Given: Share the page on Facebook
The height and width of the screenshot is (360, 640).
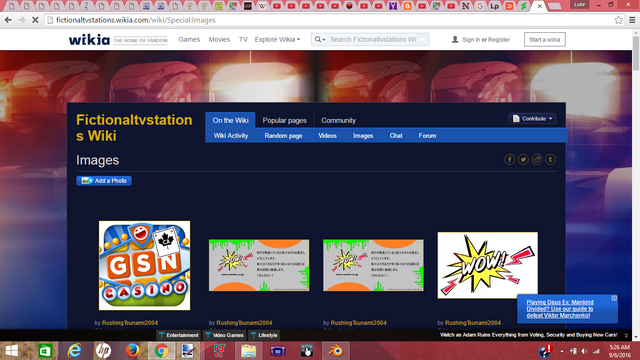Looking at the screenshot, I should [x=509, y=160].
